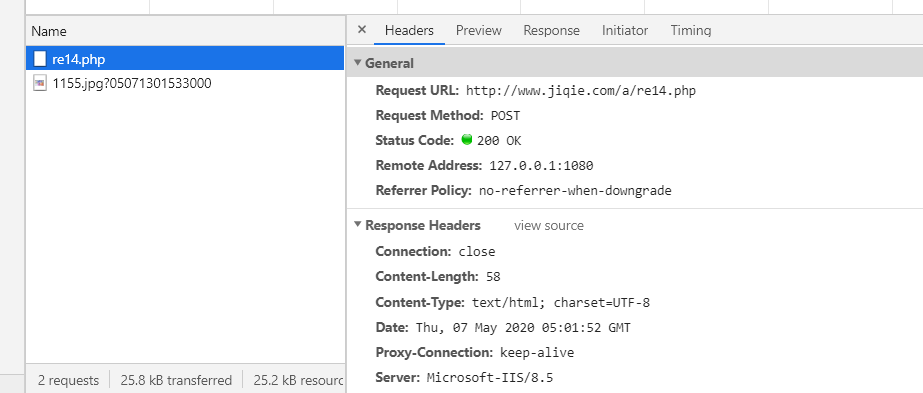Click the 2 requests status entry
Viewport: 923px width, 393px height.
point(68,381)
